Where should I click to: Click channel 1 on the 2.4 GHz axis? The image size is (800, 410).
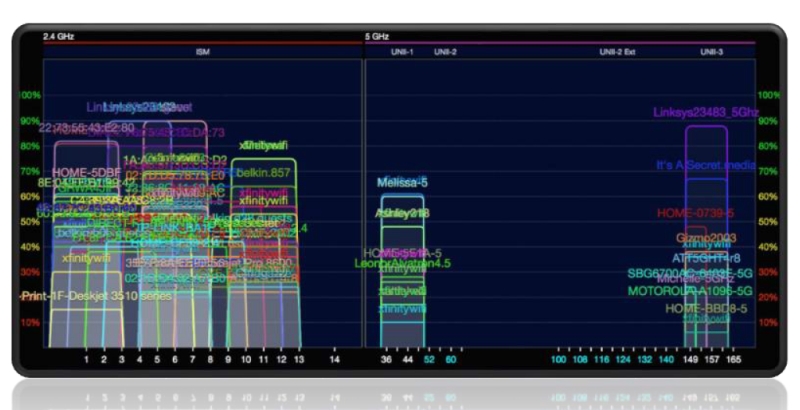pos(86,360)
